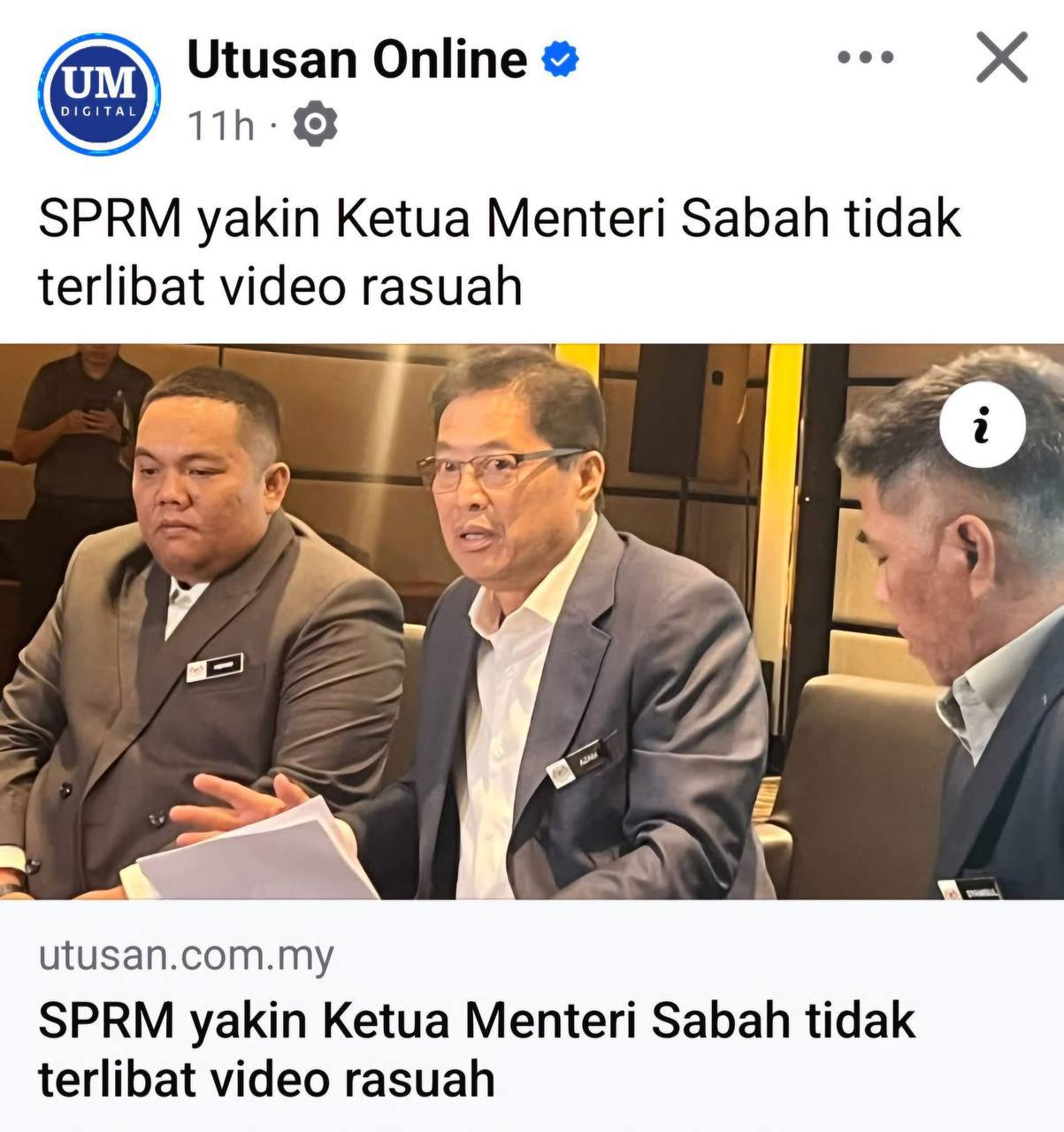Open the bold headline below utusan.com.my
The width and height of the screenshot is (1064, 1132).
[477, 1050]
